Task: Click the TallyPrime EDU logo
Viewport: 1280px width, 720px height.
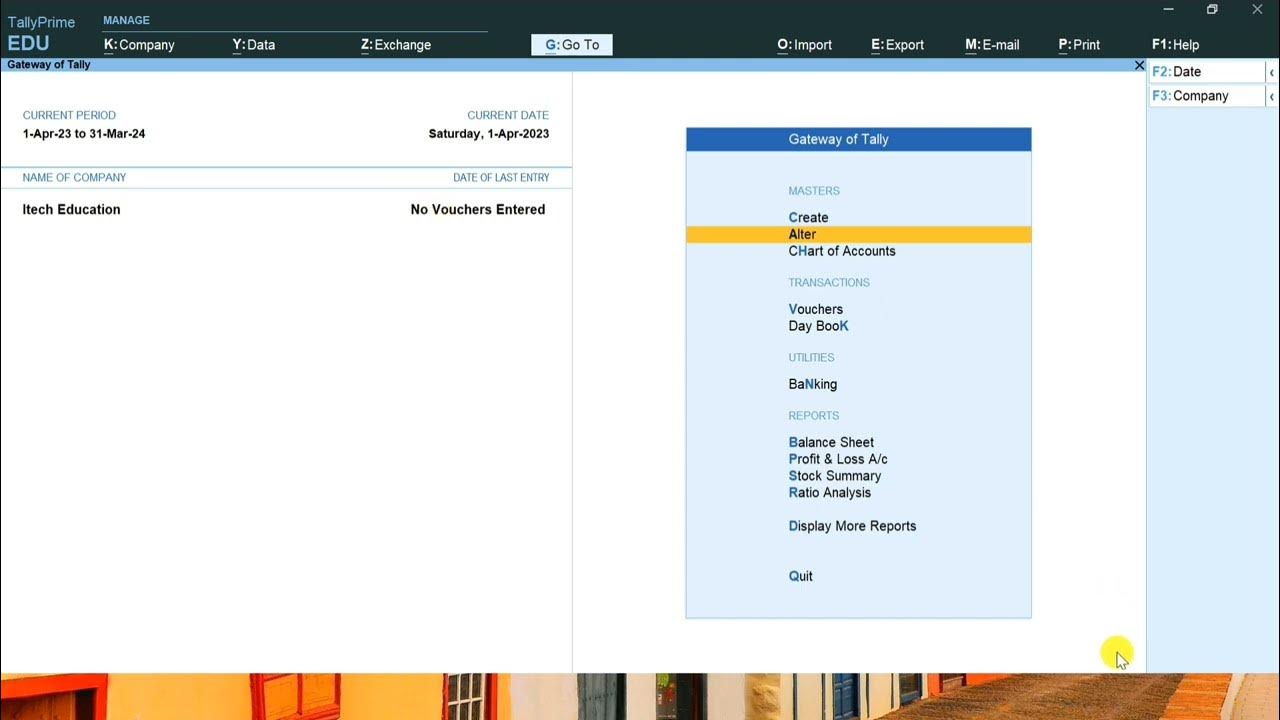Action: click(41, 33)
